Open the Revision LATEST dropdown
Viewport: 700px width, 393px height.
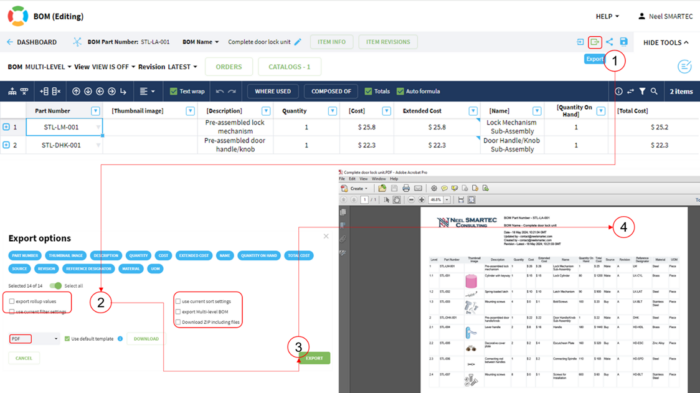167,67
